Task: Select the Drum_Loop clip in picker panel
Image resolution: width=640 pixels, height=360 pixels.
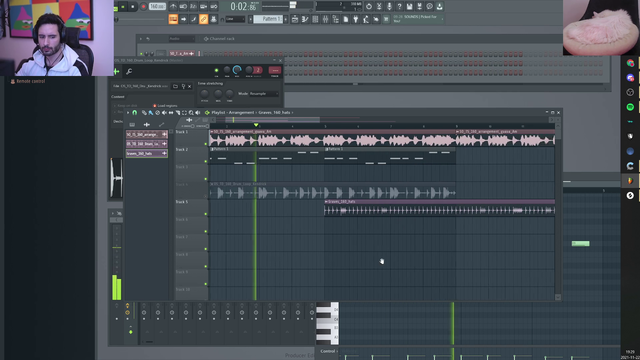Action: (x=147, y=144)
